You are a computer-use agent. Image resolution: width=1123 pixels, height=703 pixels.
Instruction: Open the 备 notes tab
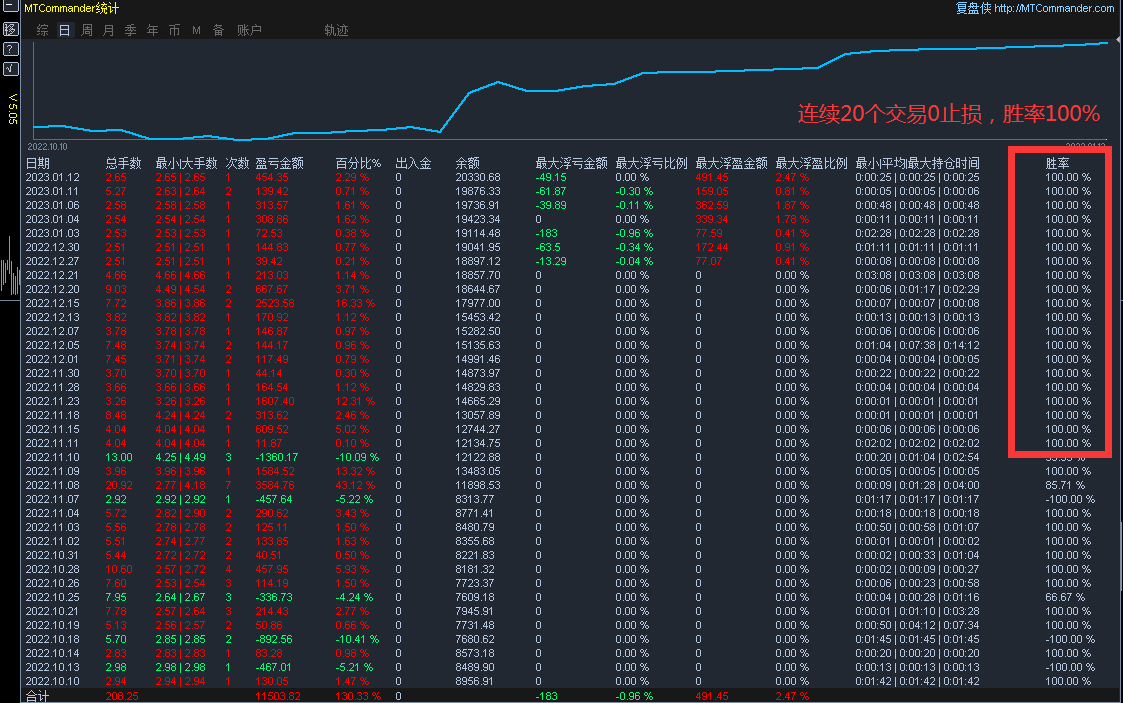pos(218,30)
